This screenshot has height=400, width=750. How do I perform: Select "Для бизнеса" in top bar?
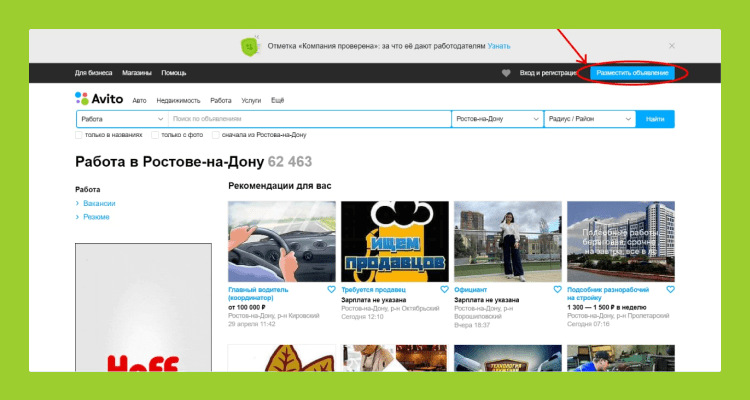pyautogui.click(x=94, y=73)
